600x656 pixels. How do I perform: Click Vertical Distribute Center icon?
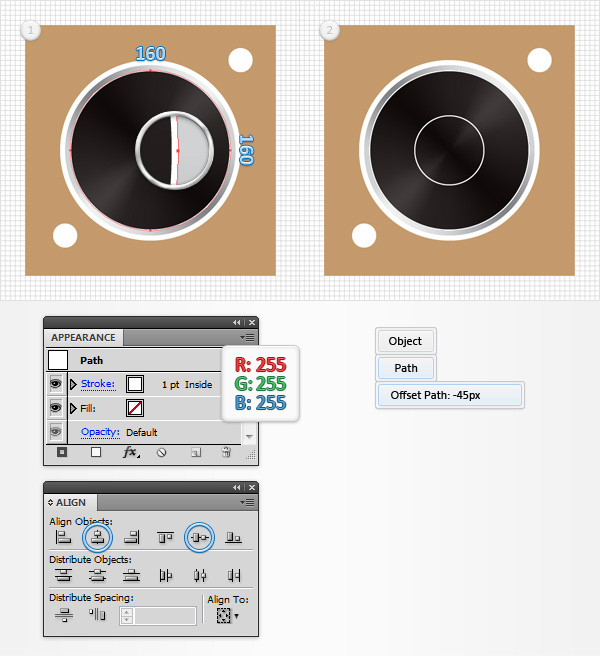click(97, 576)
